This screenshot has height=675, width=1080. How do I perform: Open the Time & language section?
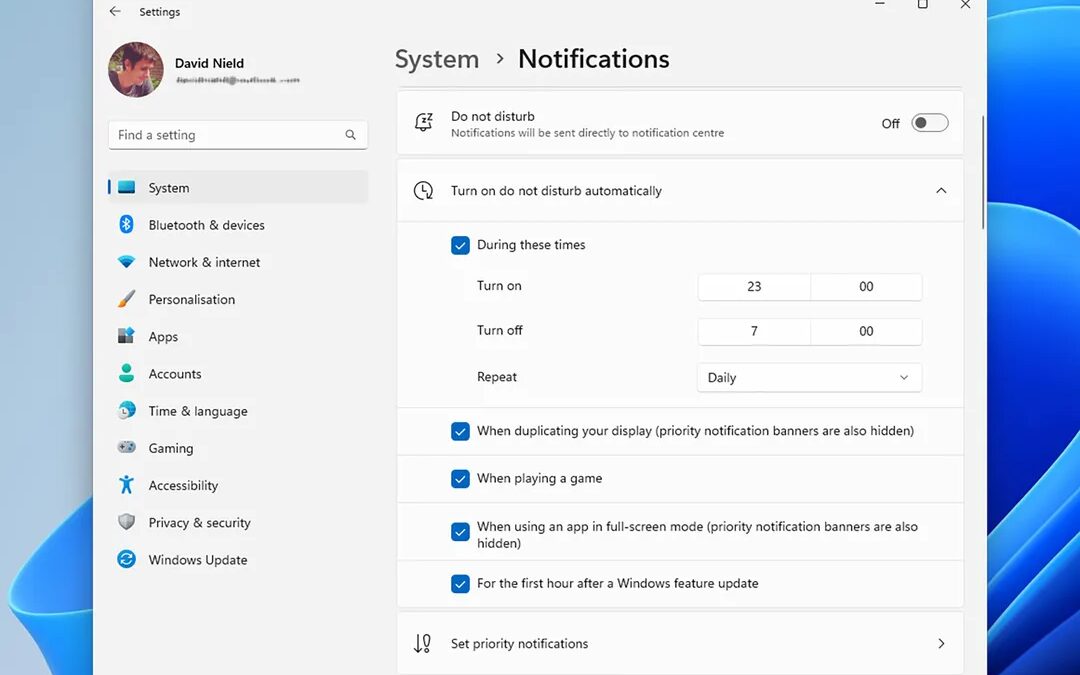click(x=197, y=411)
